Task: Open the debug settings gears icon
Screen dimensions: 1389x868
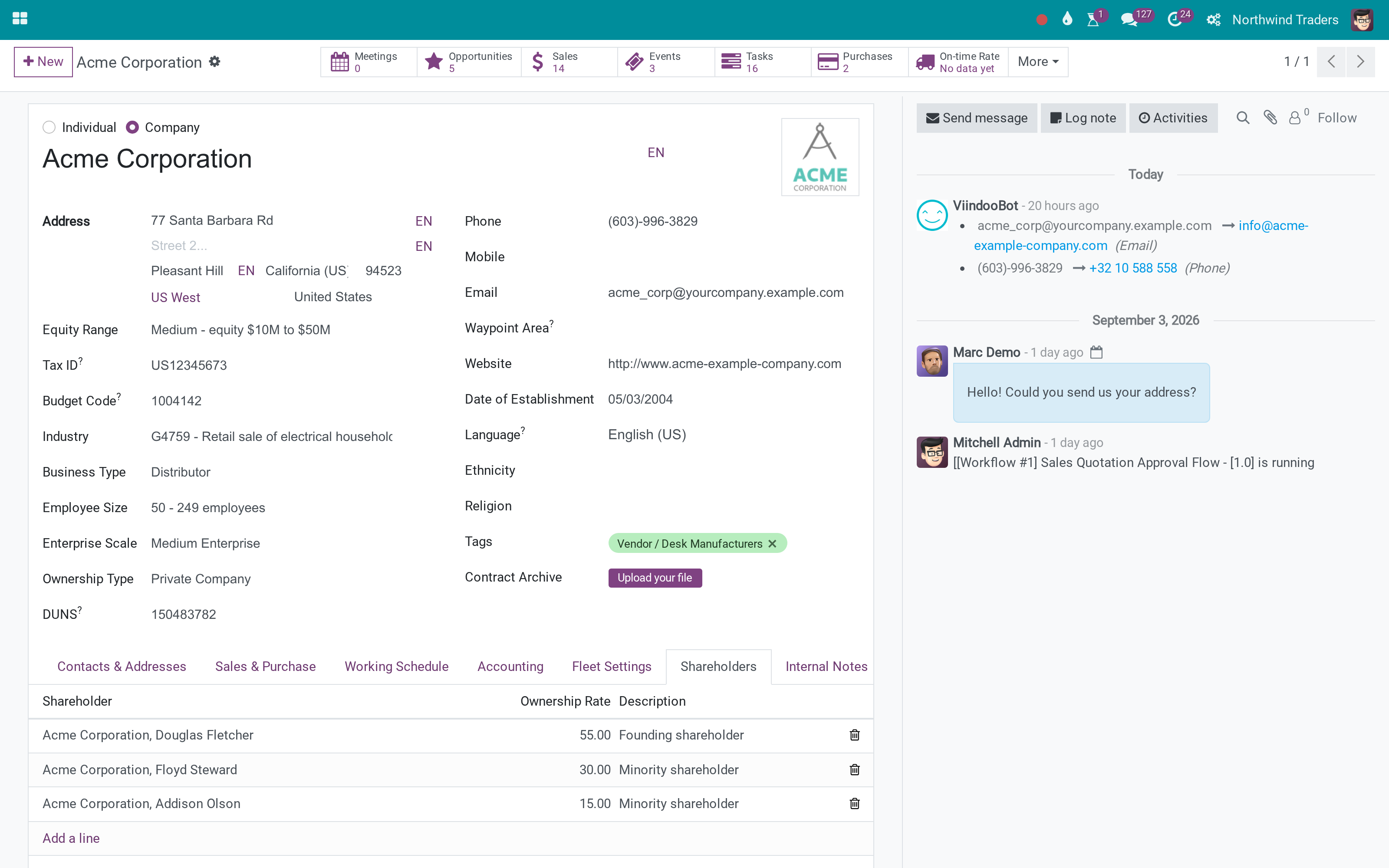Action: tap(1213, 20)
